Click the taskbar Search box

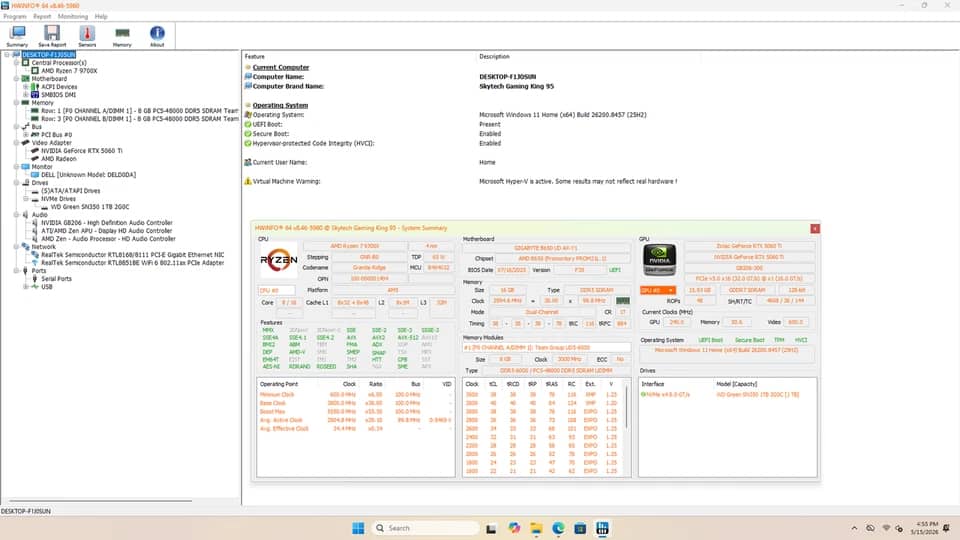point(426,528)
